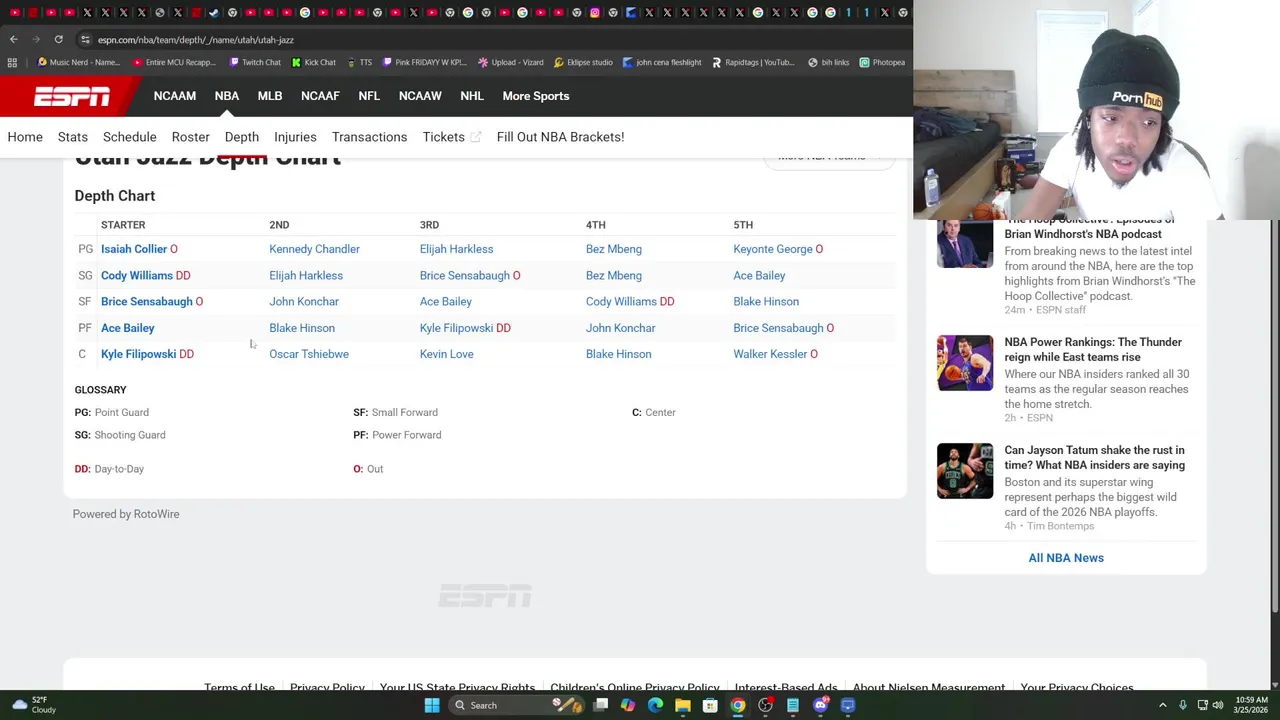Go back using browser back arrow
Viewport: 1280px width, 720px height.
[x=13, y=39]
